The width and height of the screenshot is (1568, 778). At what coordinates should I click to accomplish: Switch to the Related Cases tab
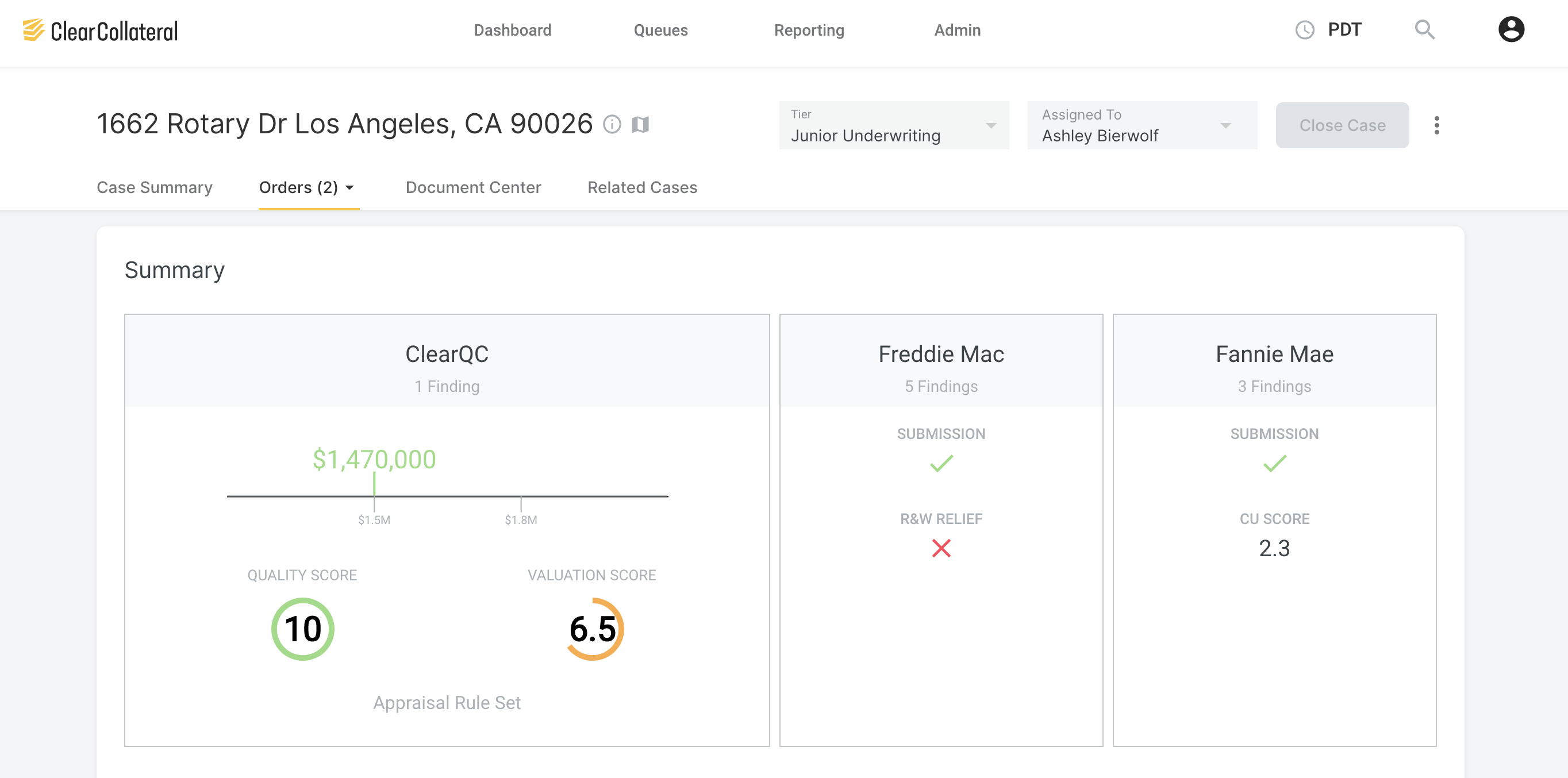coord(642,187)
